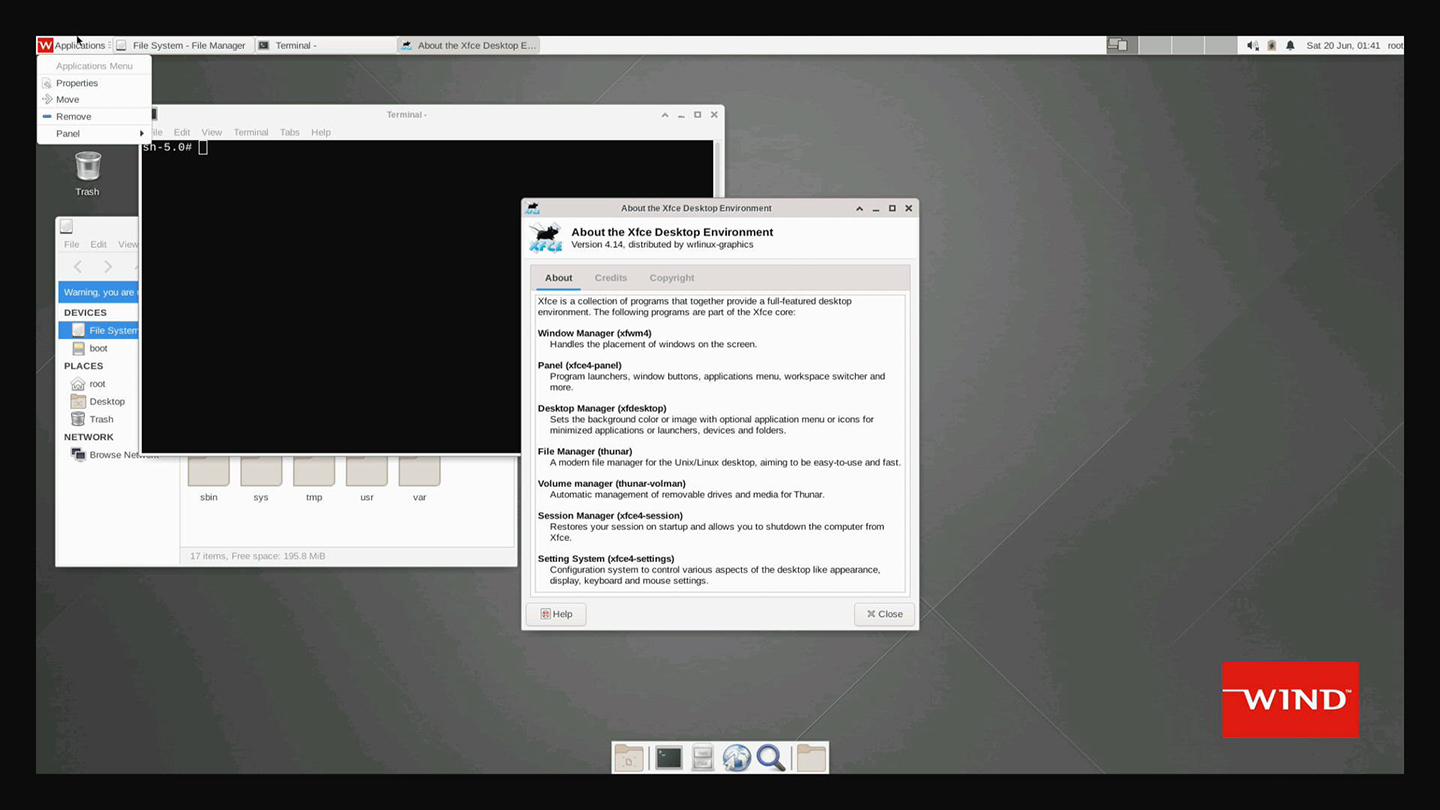Open Edit menu in the File Manager window
This screenshot has width=1440, height=810.
pyautogui.click(x=98, y=244)
